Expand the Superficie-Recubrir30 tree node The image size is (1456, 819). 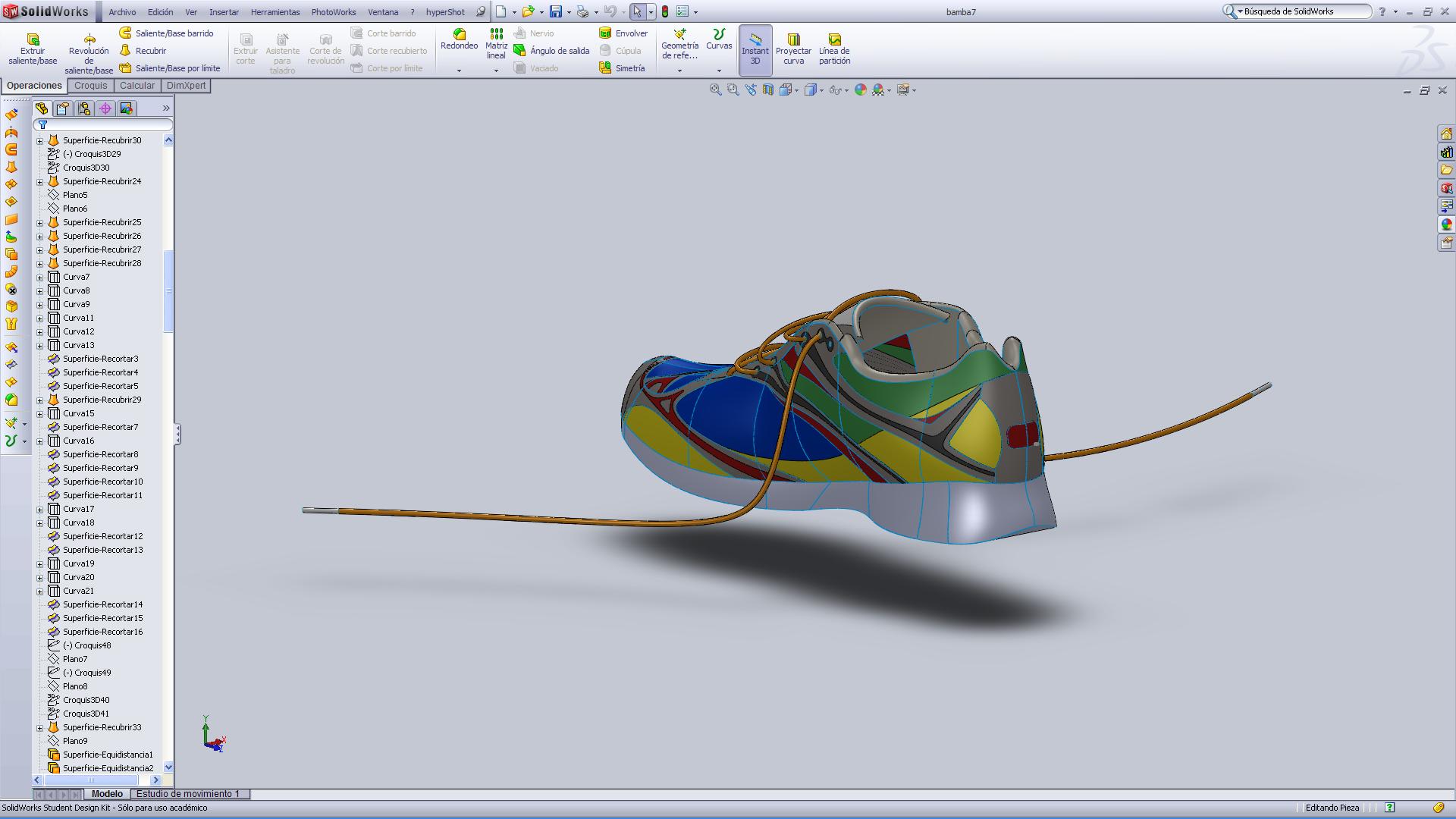(40, 140)
